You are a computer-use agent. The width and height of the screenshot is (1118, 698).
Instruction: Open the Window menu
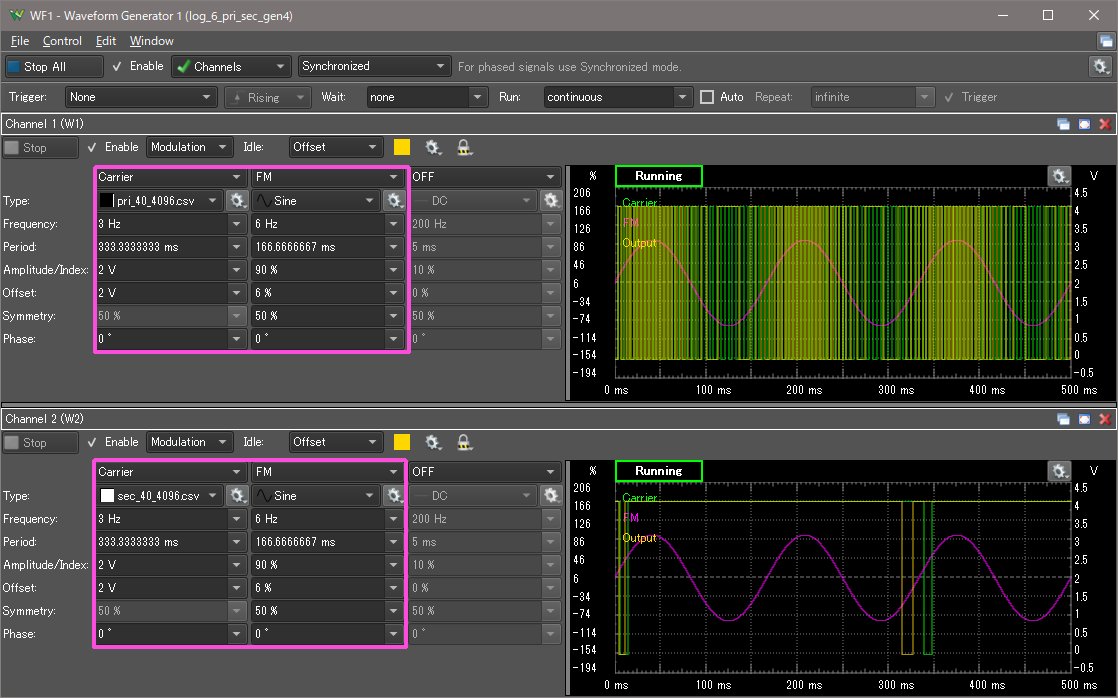(x=151, y=41)
